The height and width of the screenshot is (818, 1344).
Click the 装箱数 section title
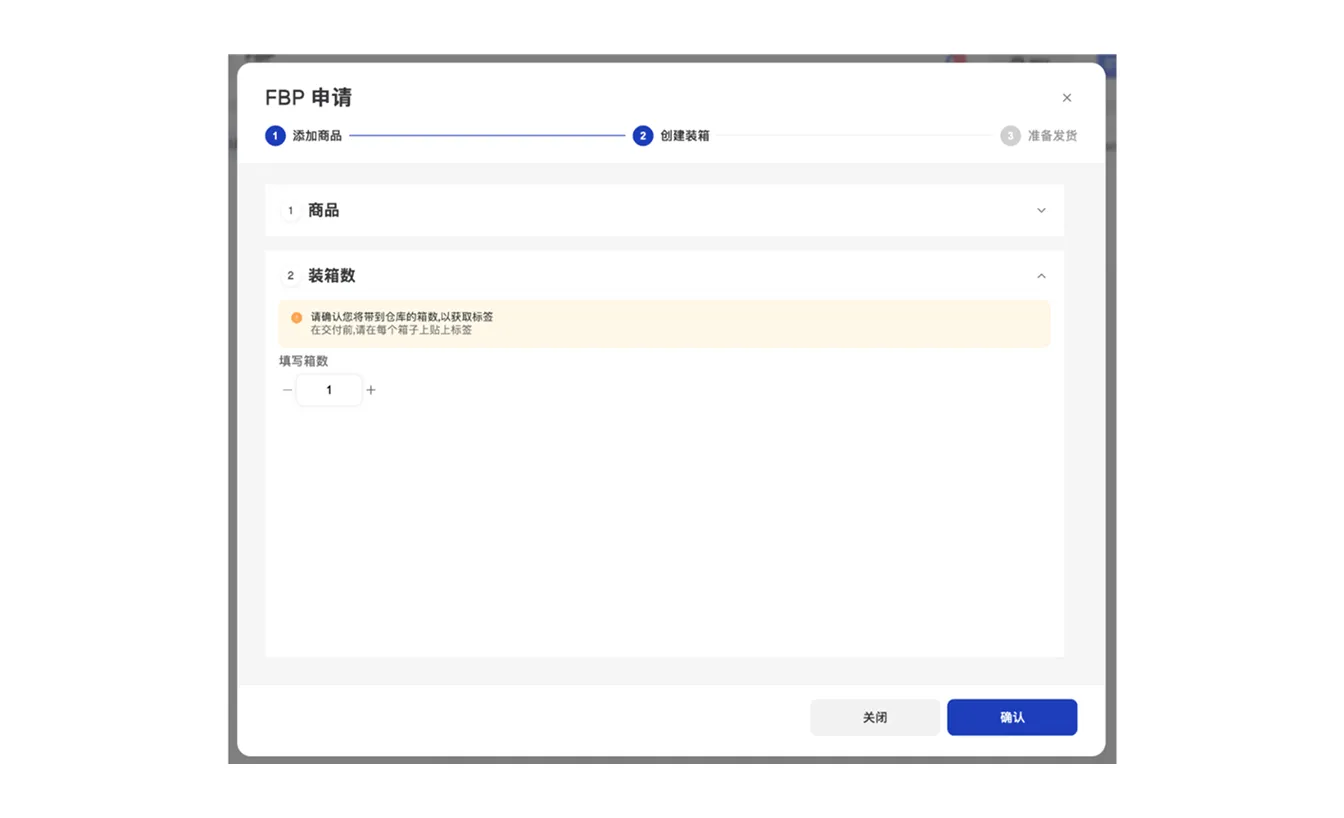click(332, 275)
